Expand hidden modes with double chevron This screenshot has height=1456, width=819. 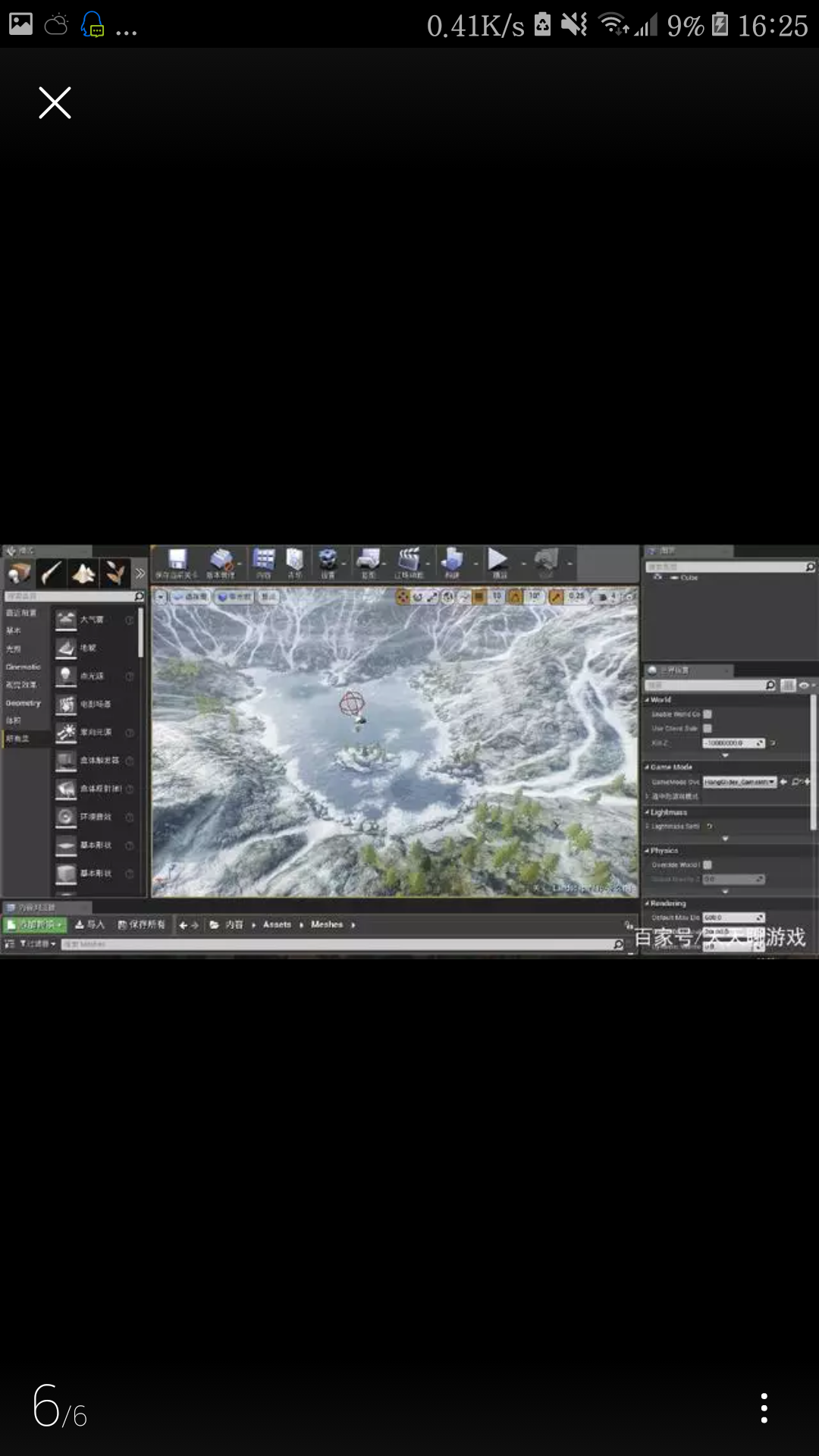click(x=140, y=574)
